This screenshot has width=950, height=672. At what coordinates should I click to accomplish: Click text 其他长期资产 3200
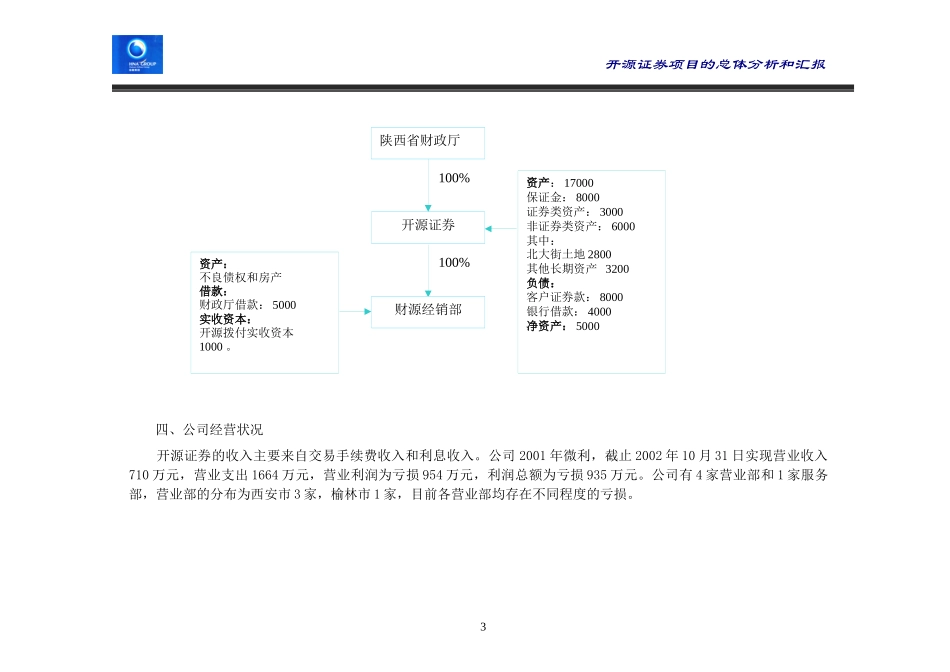(x=578, y=269)
